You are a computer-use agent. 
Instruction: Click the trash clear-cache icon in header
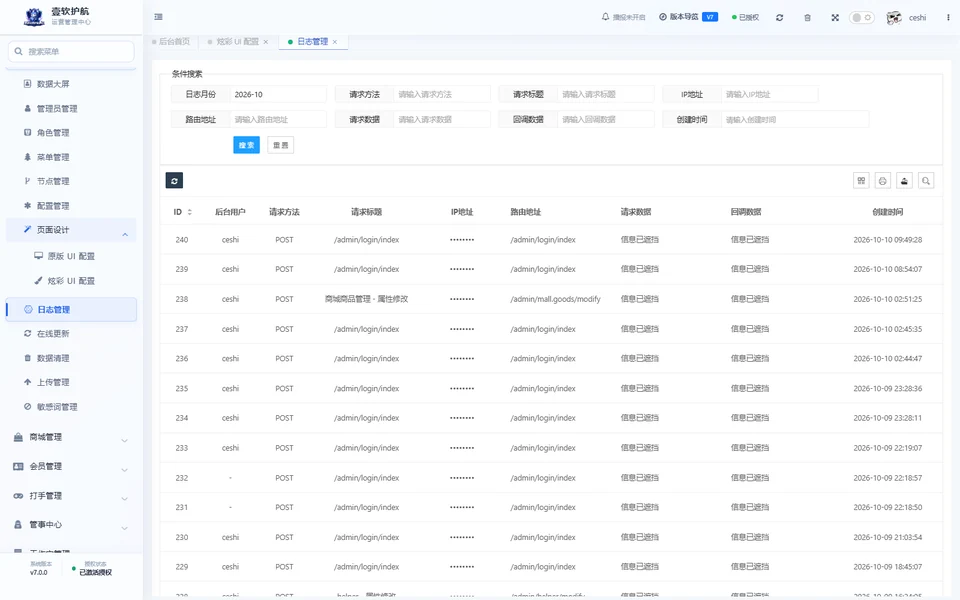pyautogui.click(x=808, y=18)
